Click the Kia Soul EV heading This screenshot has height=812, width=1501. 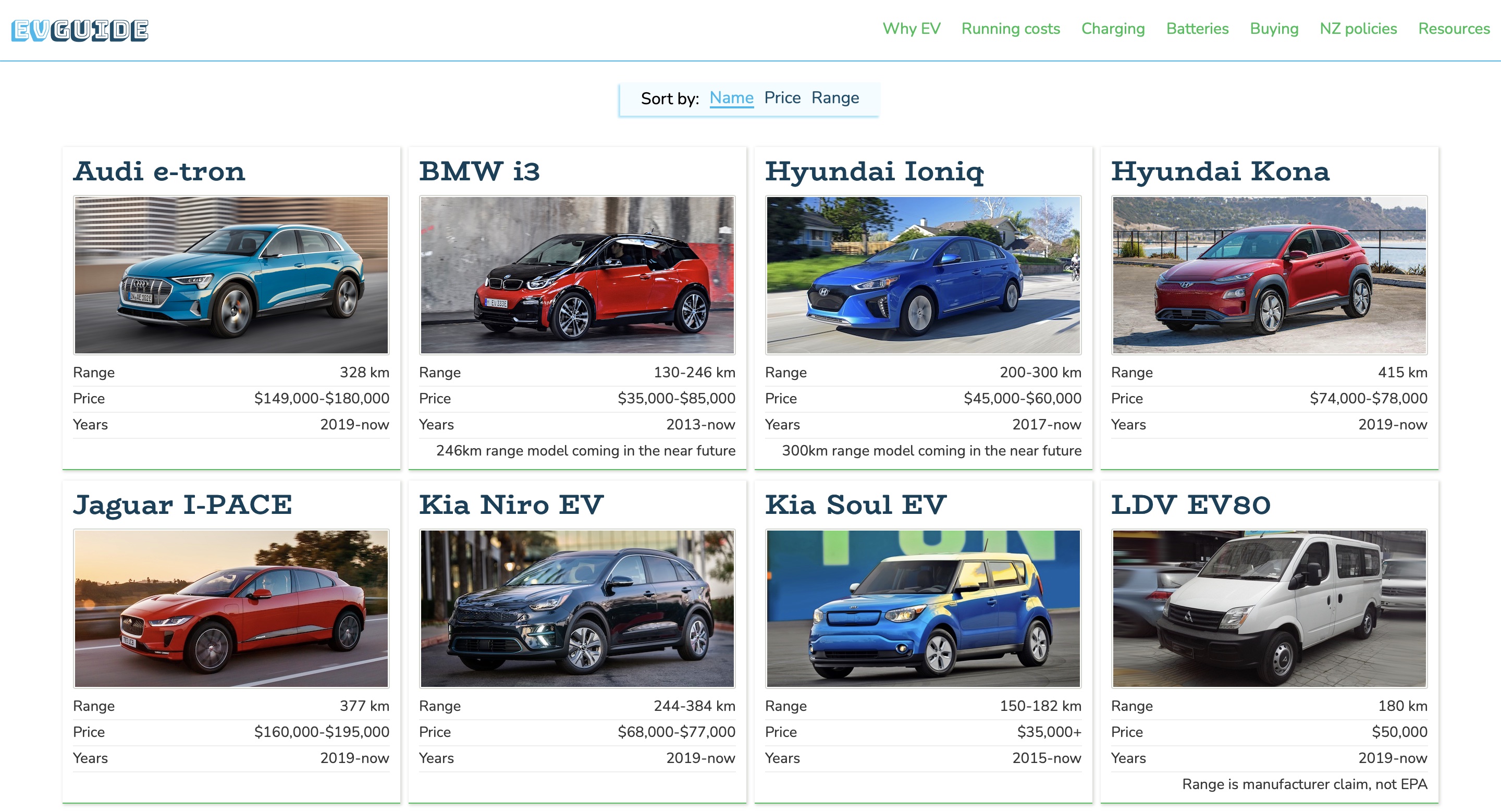click(x=855, y=505)
